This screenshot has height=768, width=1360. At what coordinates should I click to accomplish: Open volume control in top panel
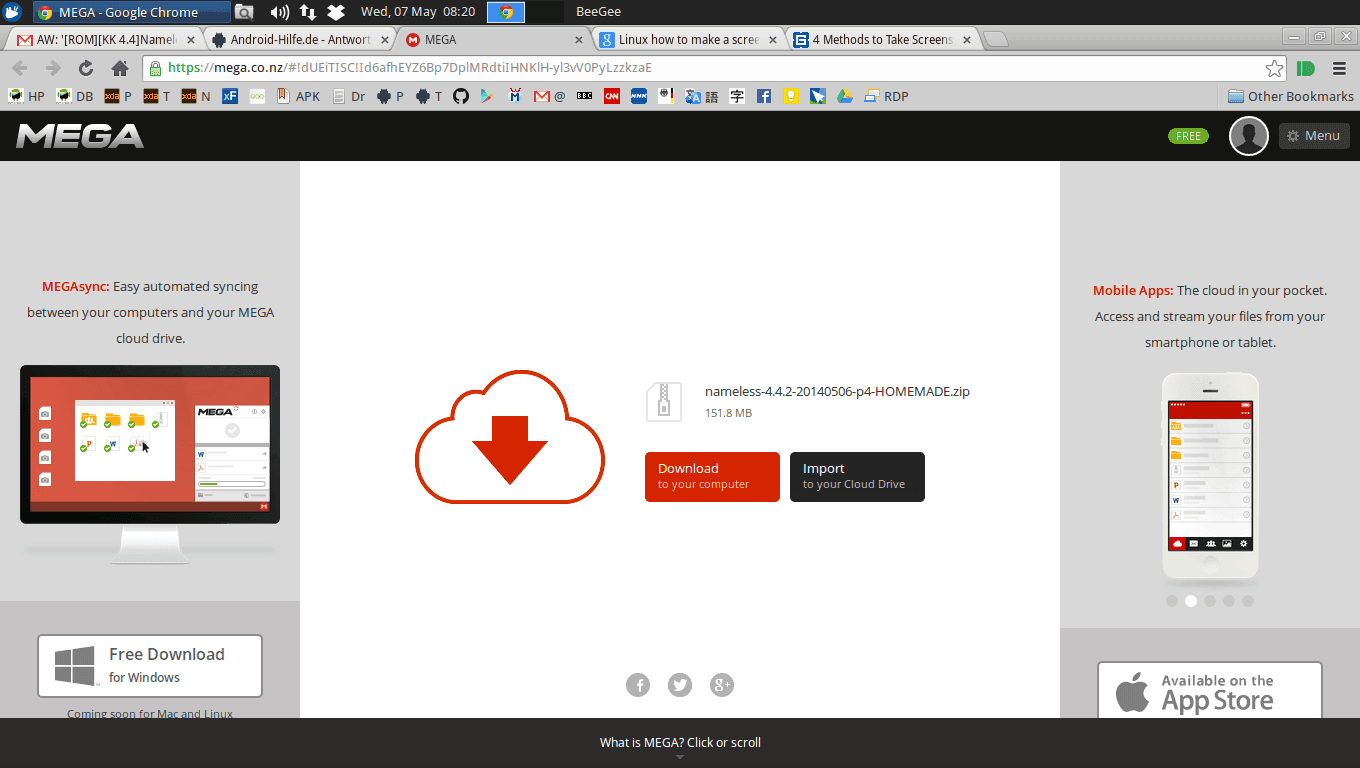tap(280, 12)
